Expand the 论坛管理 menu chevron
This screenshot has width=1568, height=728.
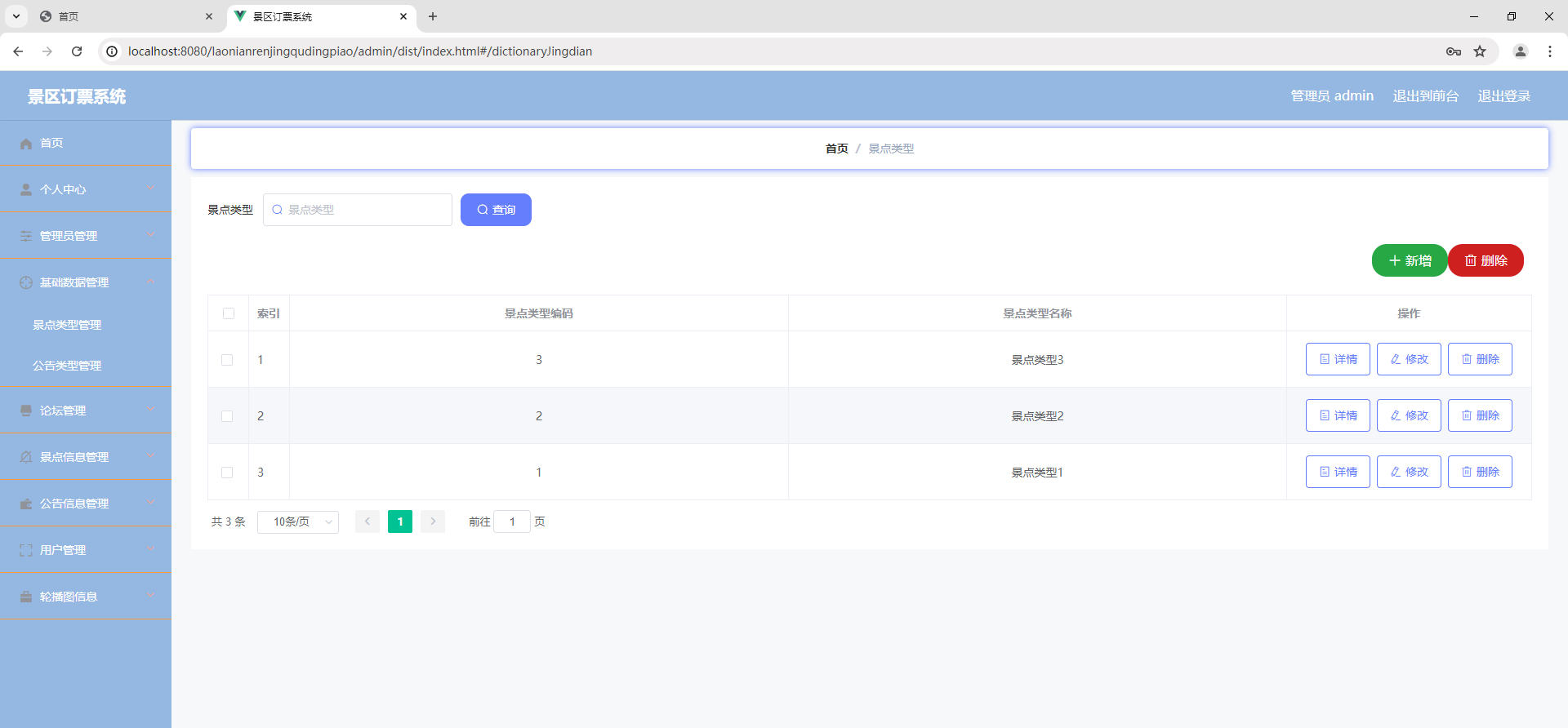click(150, 410)
